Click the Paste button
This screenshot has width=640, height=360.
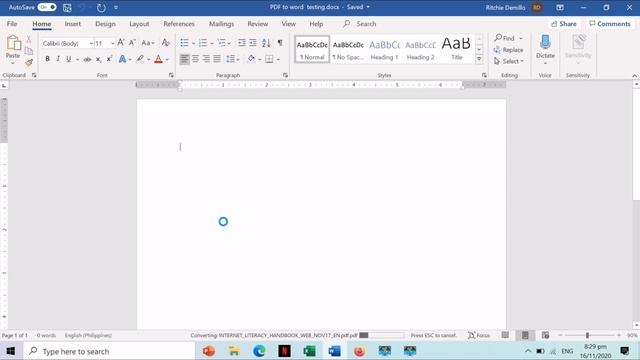pyautogui.click(x=13, y=50)
